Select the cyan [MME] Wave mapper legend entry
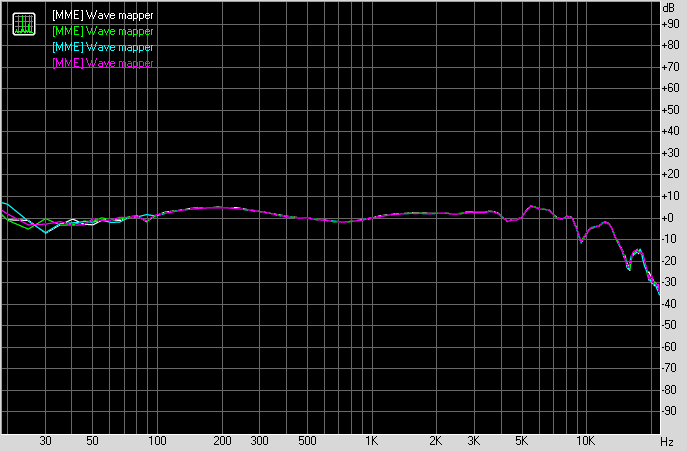 click(x=103, y=47)
